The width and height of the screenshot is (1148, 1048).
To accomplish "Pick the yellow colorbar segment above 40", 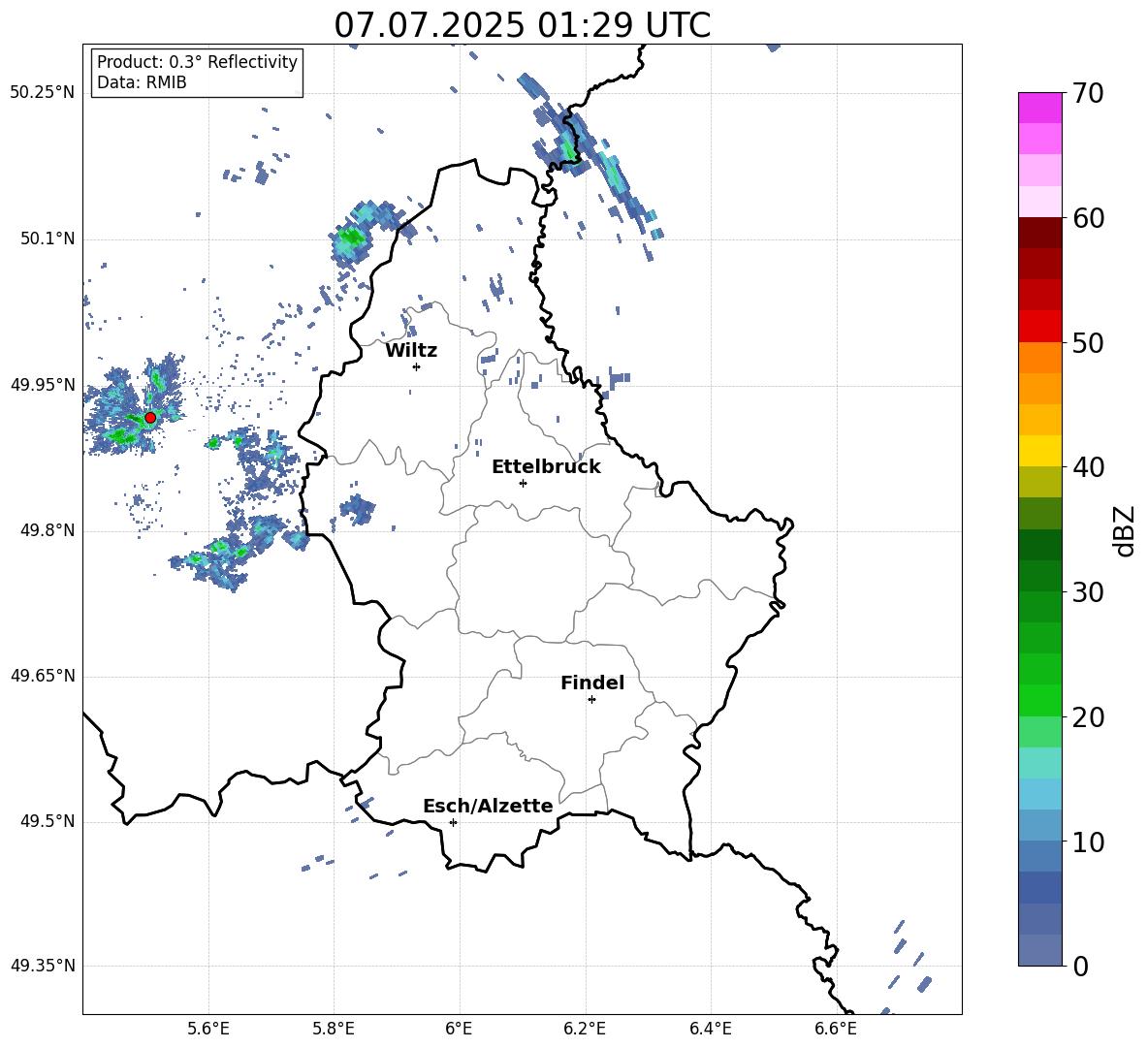I will (x=1040, y=451).
